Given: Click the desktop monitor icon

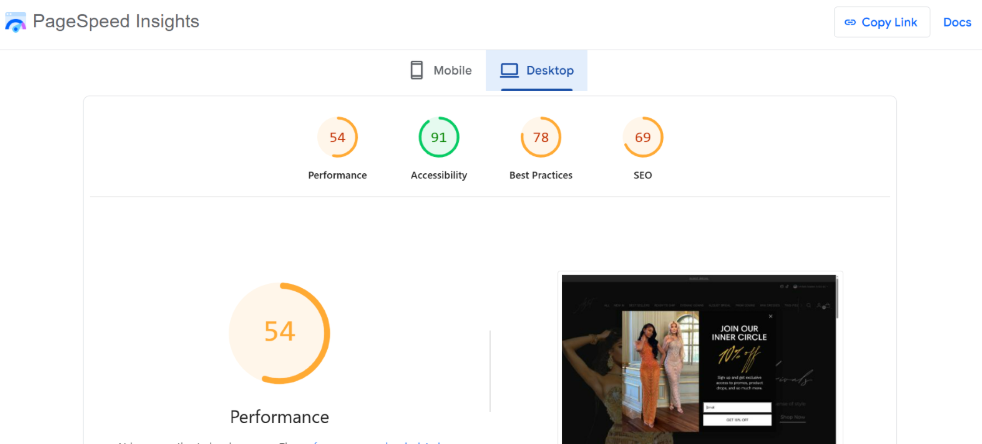Looking at the screenshot, I should tap(509, 70).
